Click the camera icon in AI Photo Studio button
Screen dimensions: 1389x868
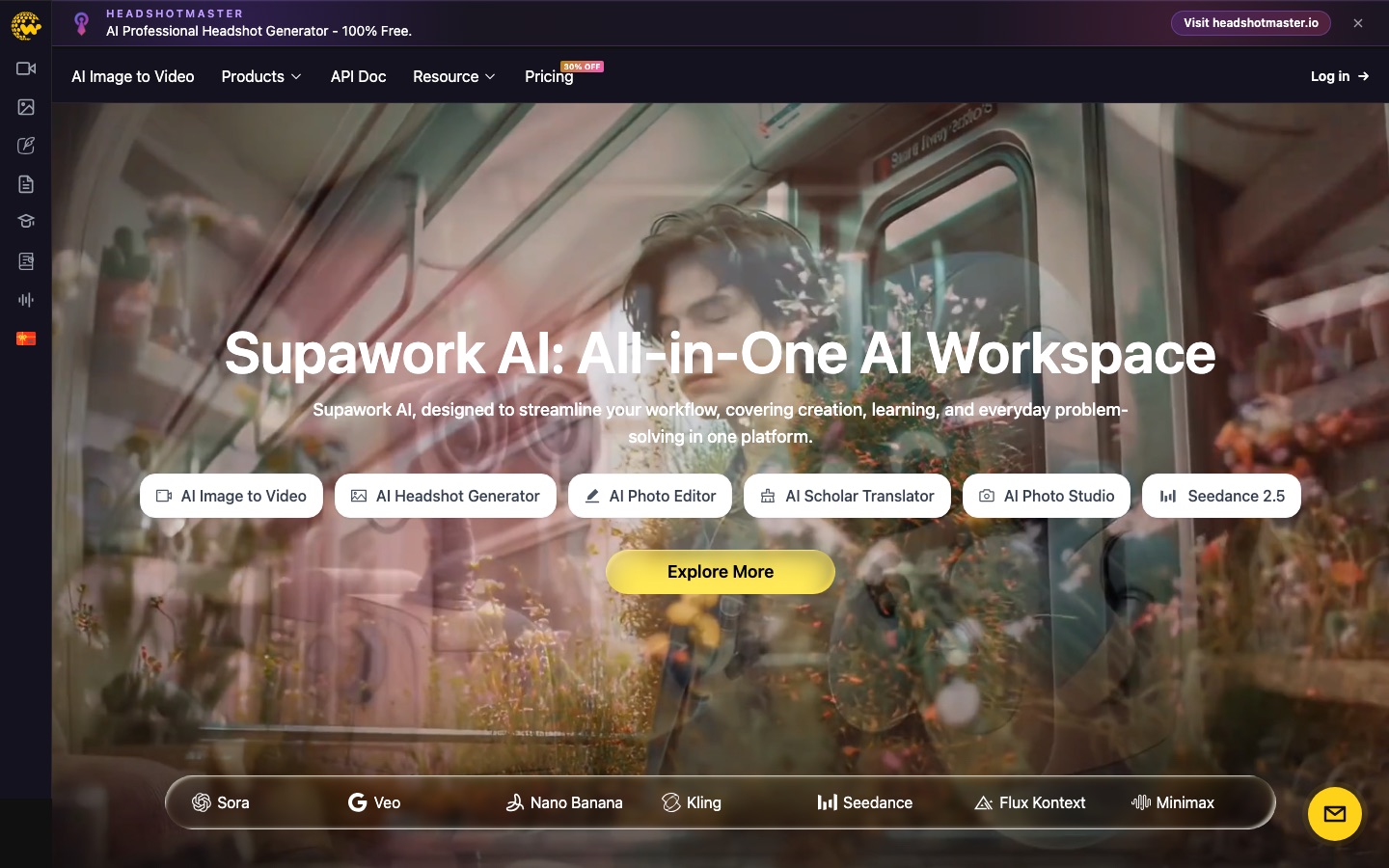coord(987,496)
